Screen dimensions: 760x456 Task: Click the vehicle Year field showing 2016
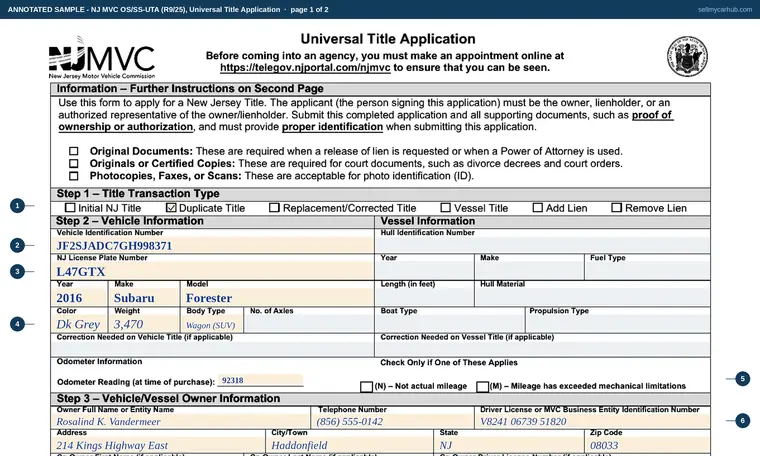(79, 298)
